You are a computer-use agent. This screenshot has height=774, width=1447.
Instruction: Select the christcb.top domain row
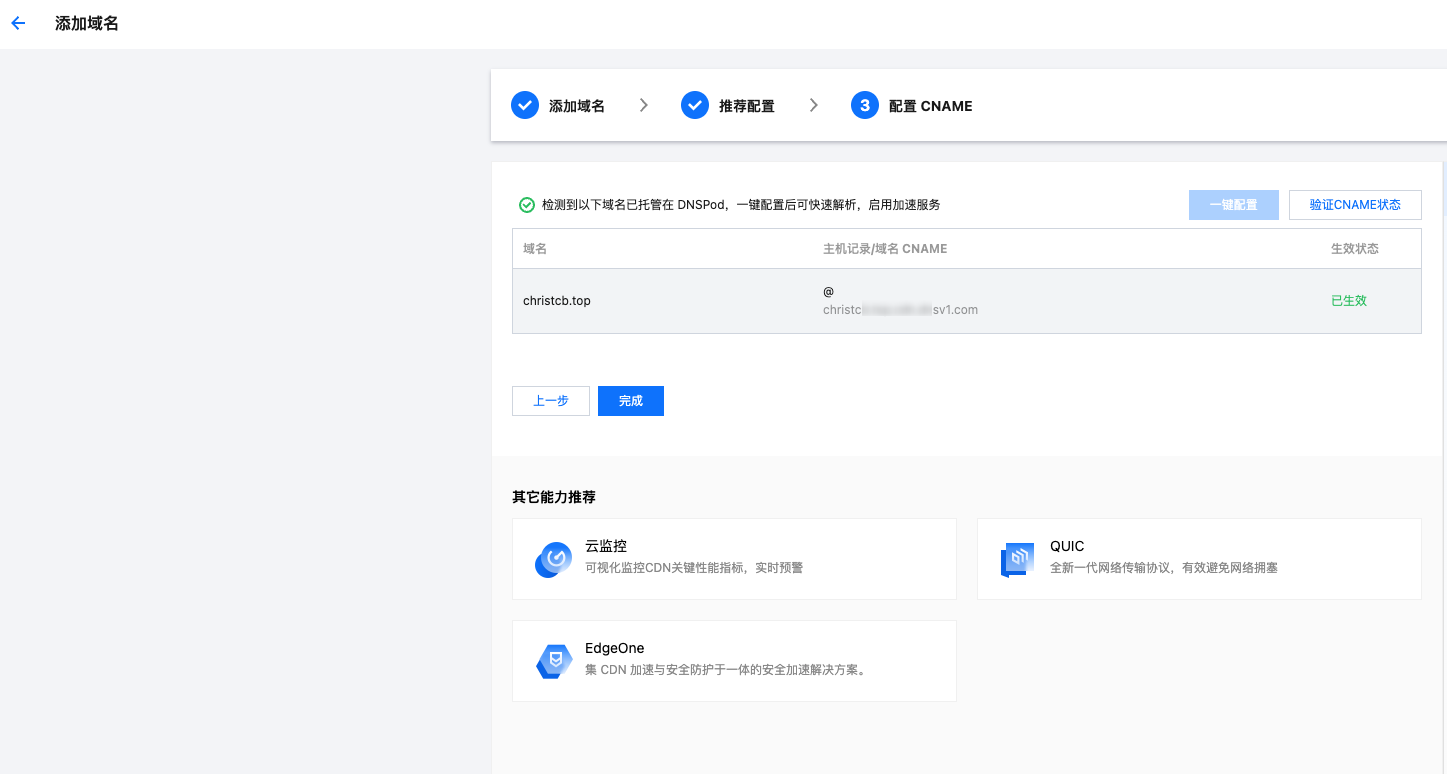(557, 301)
